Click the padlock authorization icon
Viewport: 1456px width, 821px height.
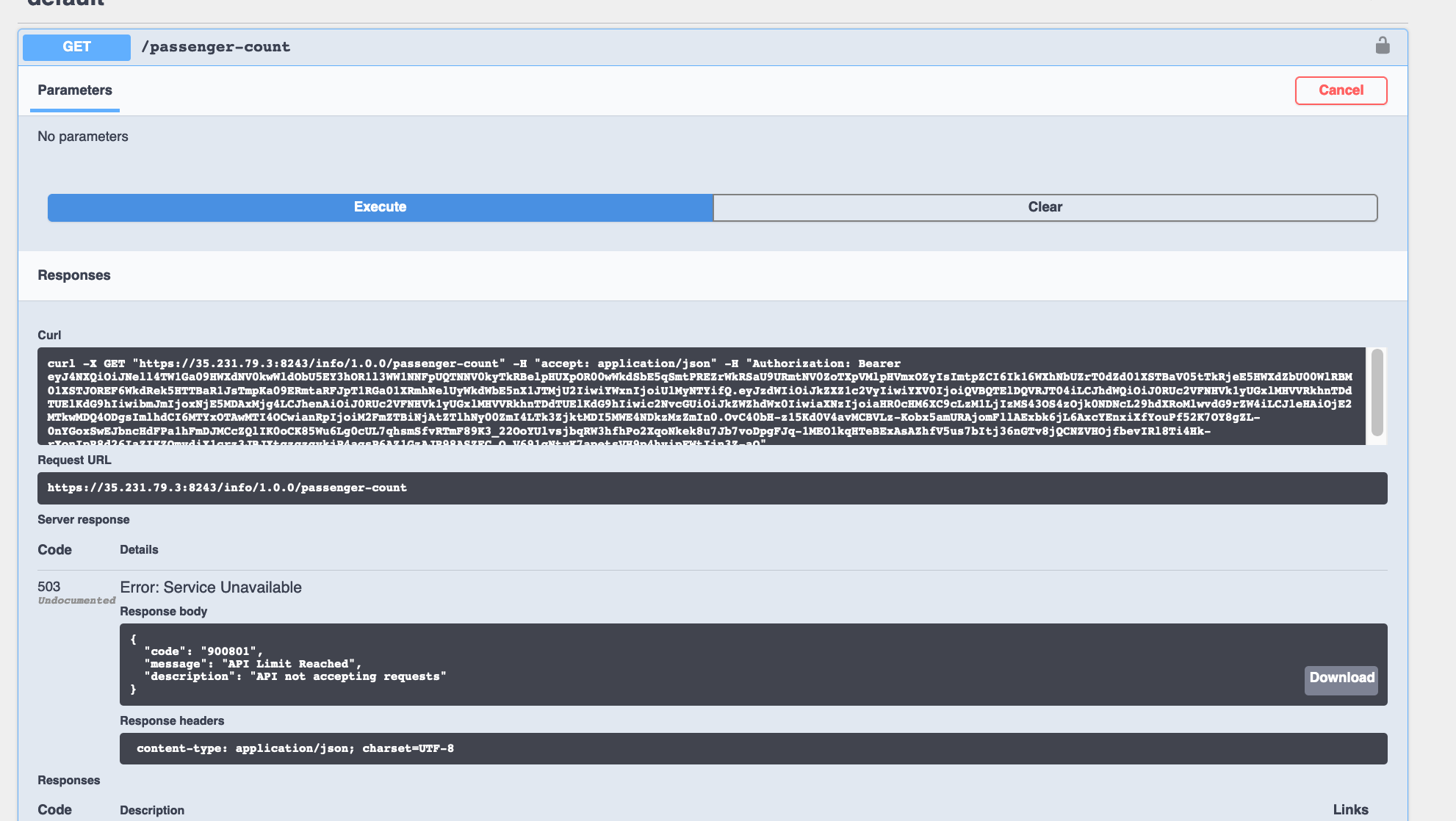coord(1383,46)
